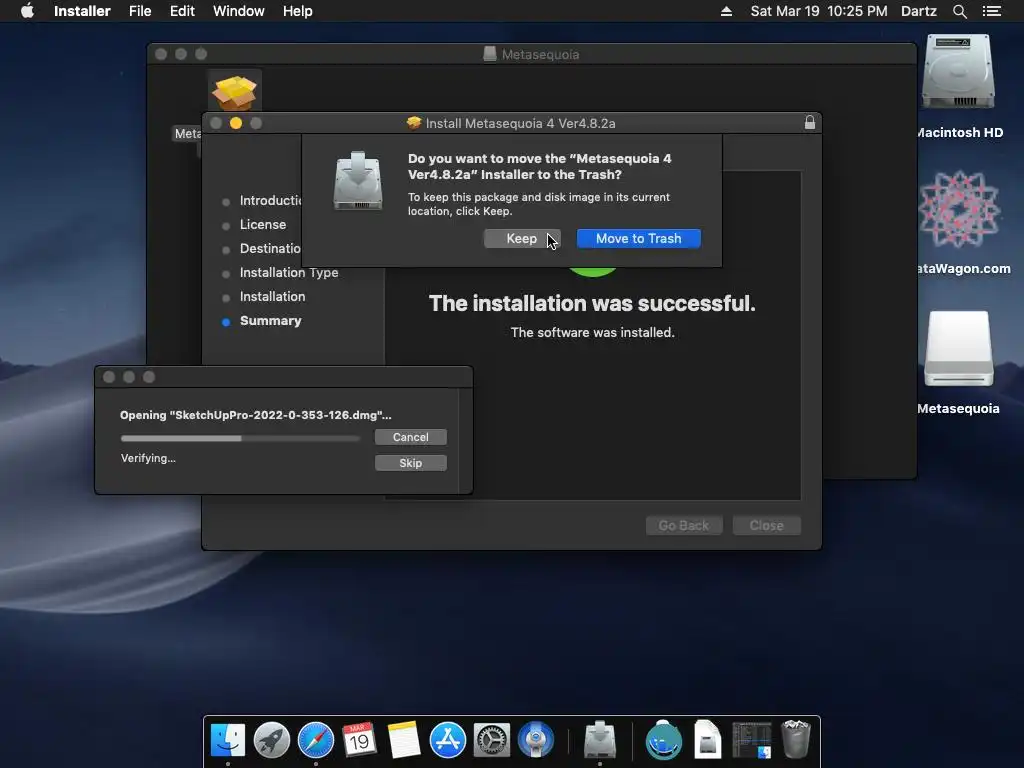Click the Introduction step in sidebar
Screen dimensions: 1024x768
(x=270, y=200)
